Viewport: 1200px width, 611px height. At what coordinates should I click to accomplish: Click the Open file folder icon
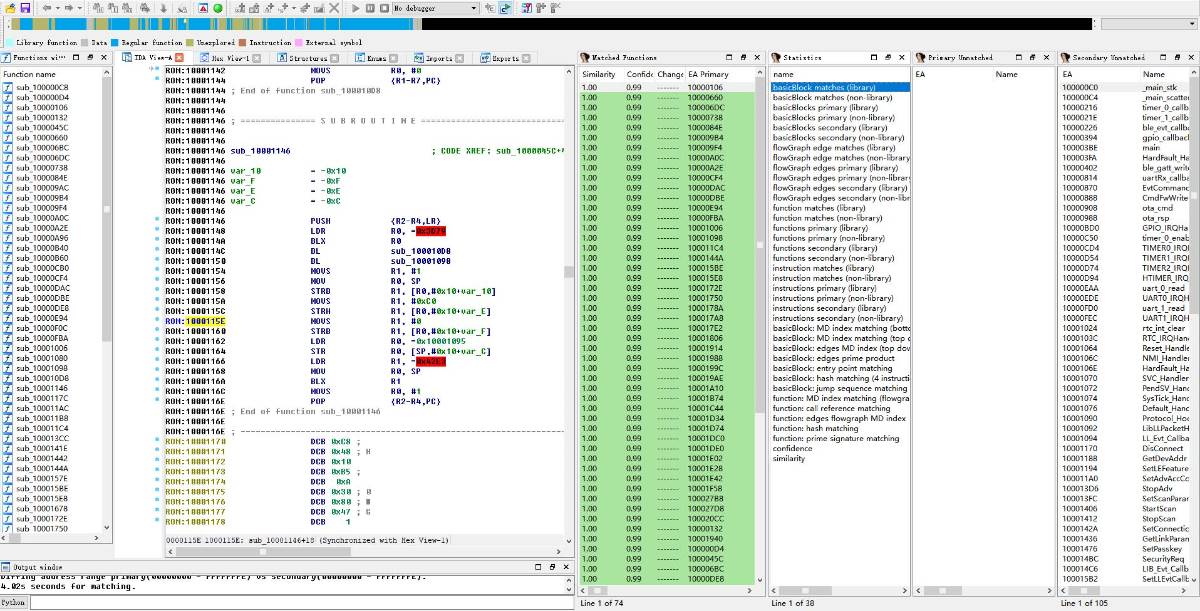tap(9, 8)
